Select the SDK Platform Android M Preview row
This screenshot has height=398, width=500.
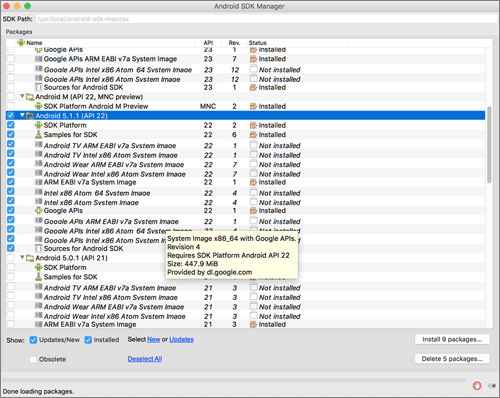(x=245, y=106)
